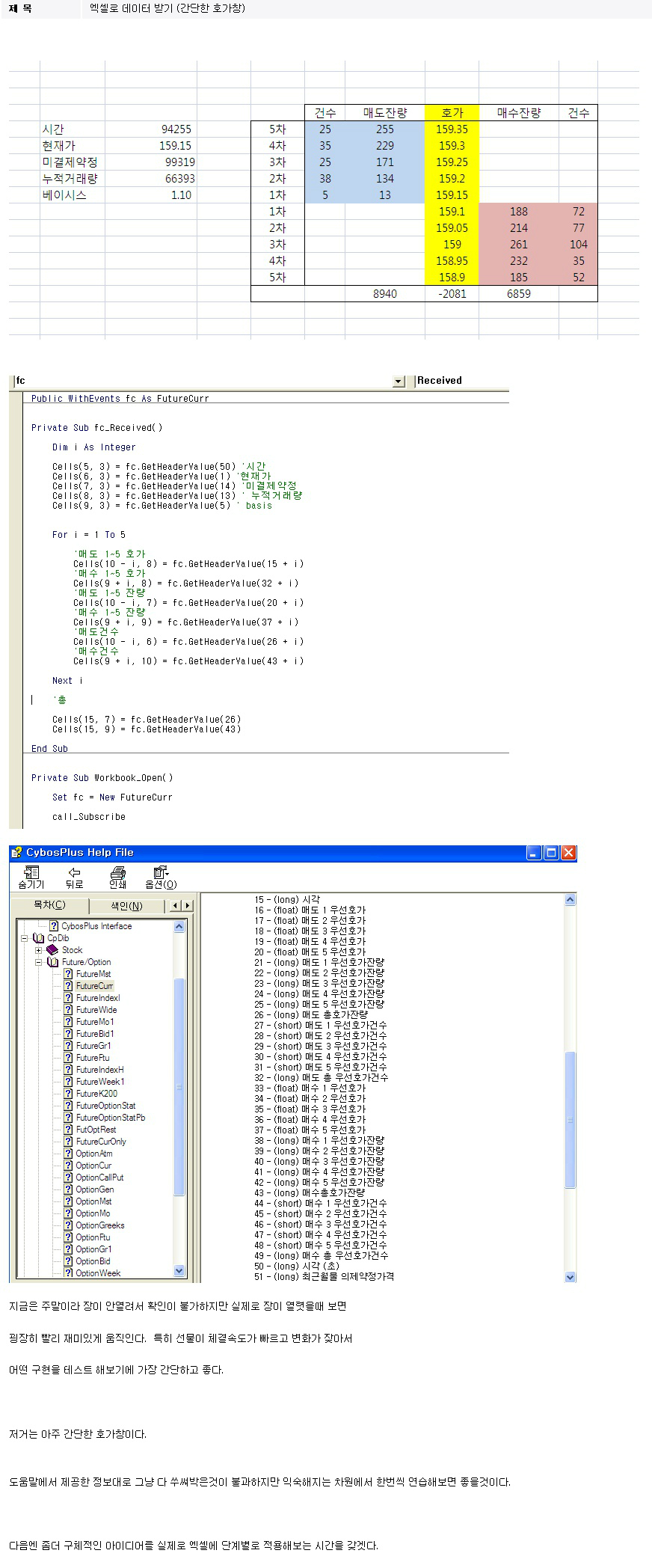The width and height of the screenshot is (652, 1568).
Task: Switch to the 목차 (Contents) tab
Action: click(49, 905)
